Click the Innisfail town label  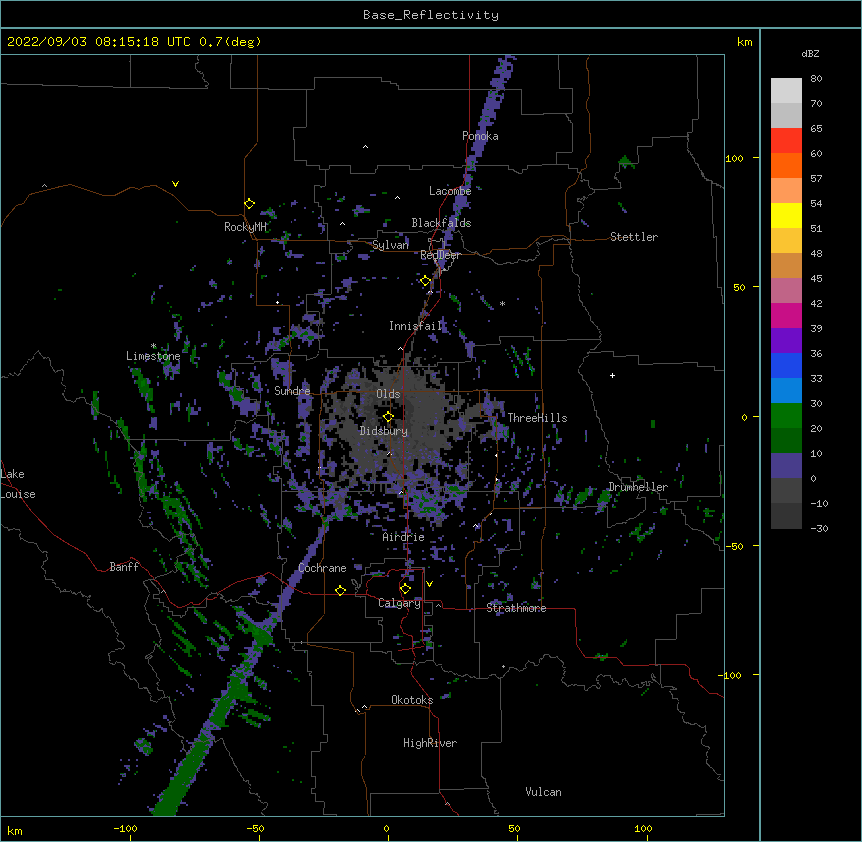pyautogui.click(x=416, y=326)
